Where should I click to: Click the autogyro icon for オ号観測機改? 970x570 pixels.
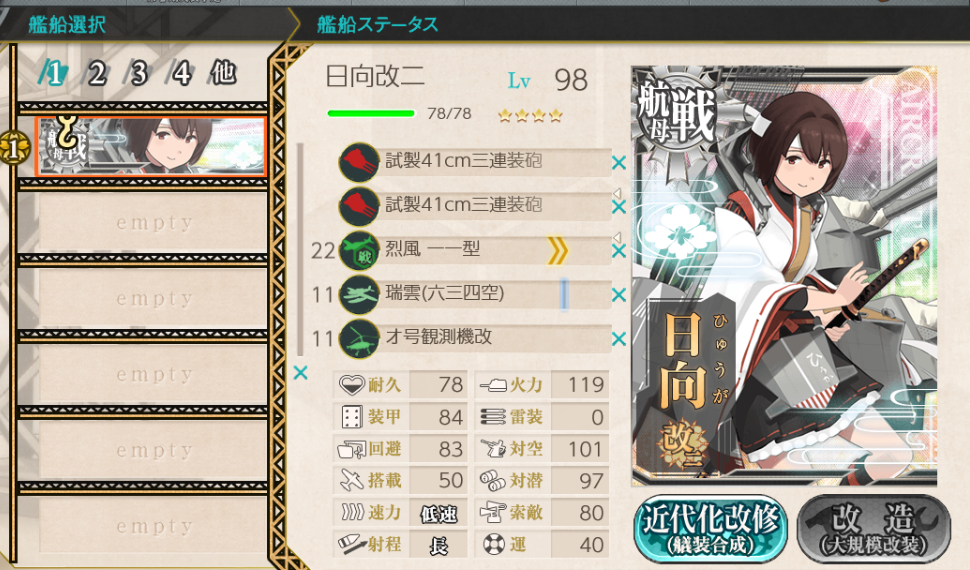click(x=359, y=339)
